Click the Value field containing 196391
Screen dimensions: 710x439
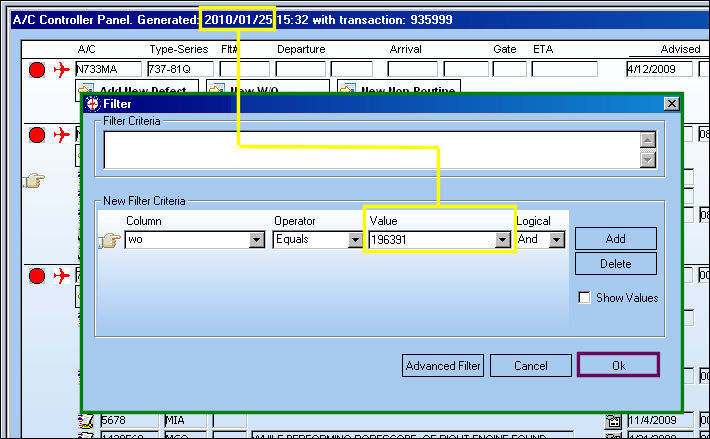[432, 239]
